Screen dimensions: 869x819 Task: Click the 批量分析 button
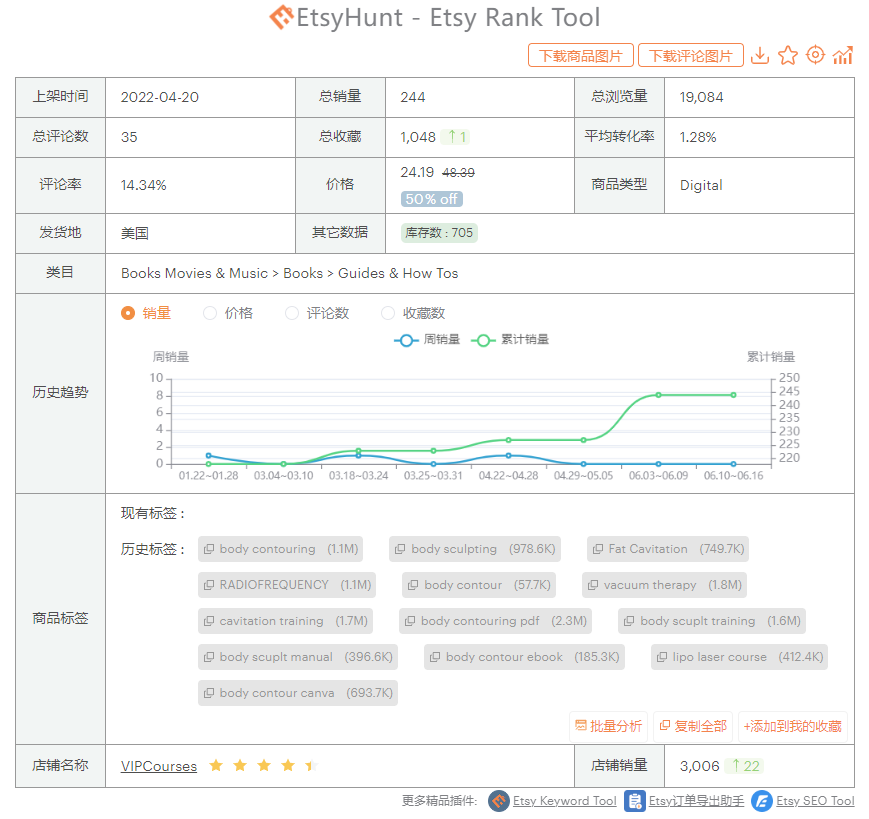tap(608, 726)
